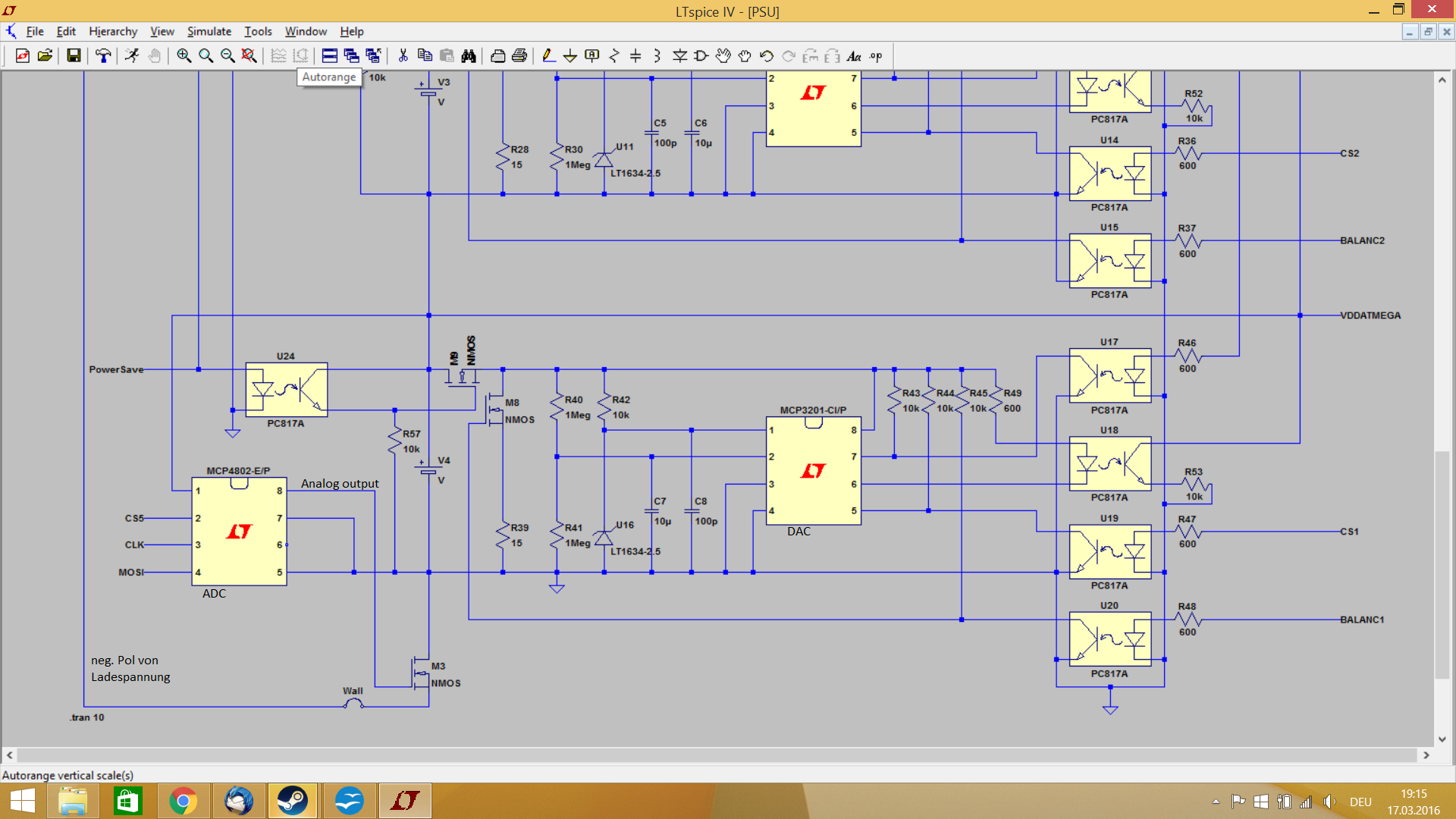Open print setup icon
This screenshot has width=1456, height=819.
coord(498,55)
